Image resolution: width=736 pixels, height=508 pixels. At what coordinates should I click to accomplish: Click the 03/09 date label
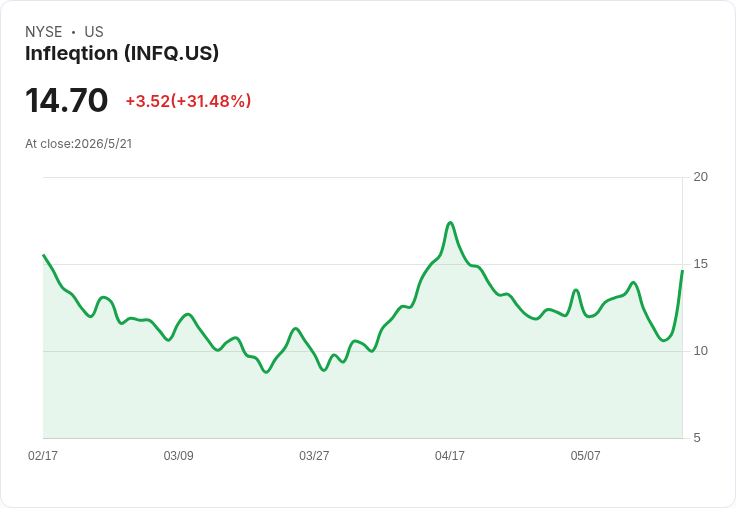178,455
